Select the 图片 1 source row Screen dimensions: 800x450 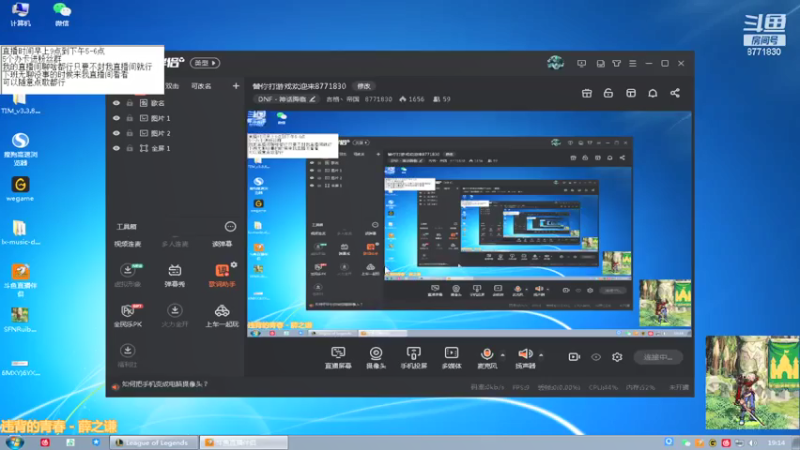[x=175, y=118]
